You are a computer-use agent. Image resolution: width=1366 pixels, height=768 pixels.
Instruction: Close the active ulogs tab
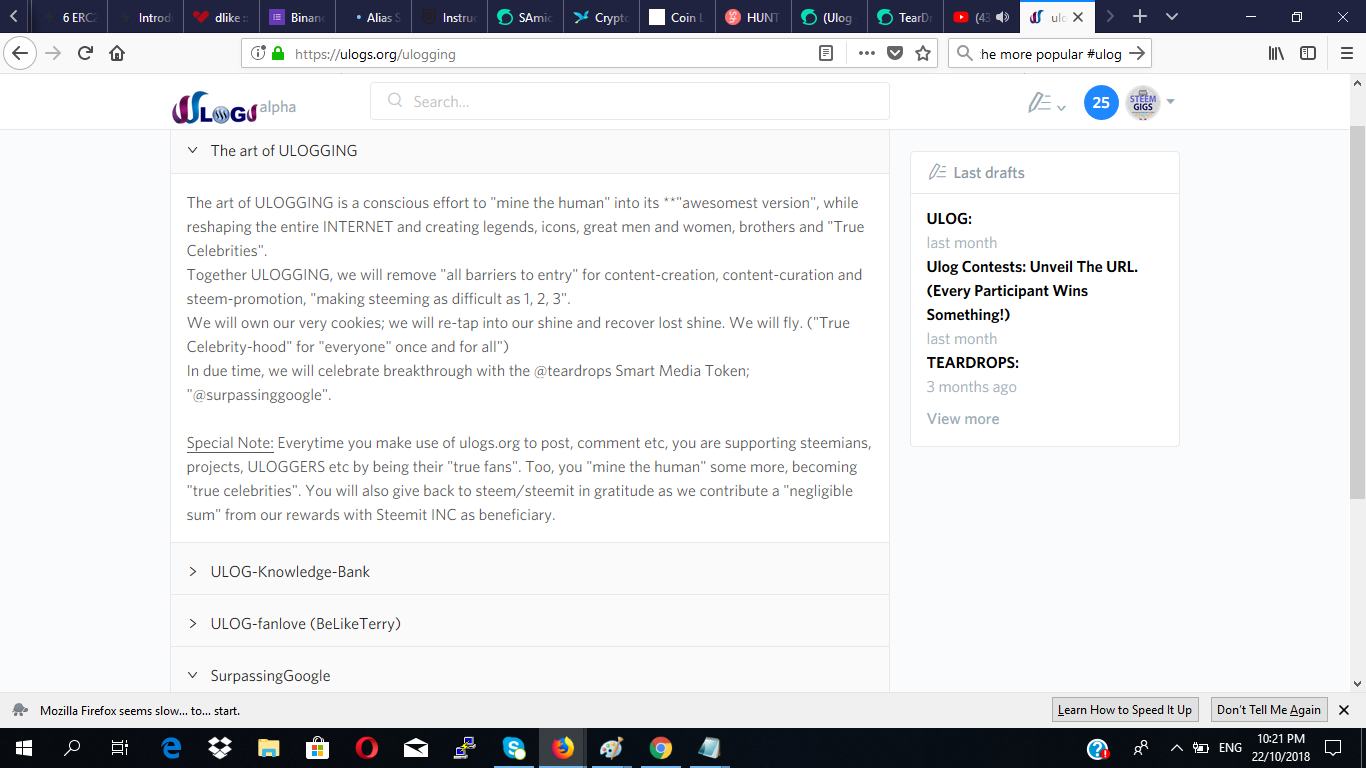point(1077,18)
